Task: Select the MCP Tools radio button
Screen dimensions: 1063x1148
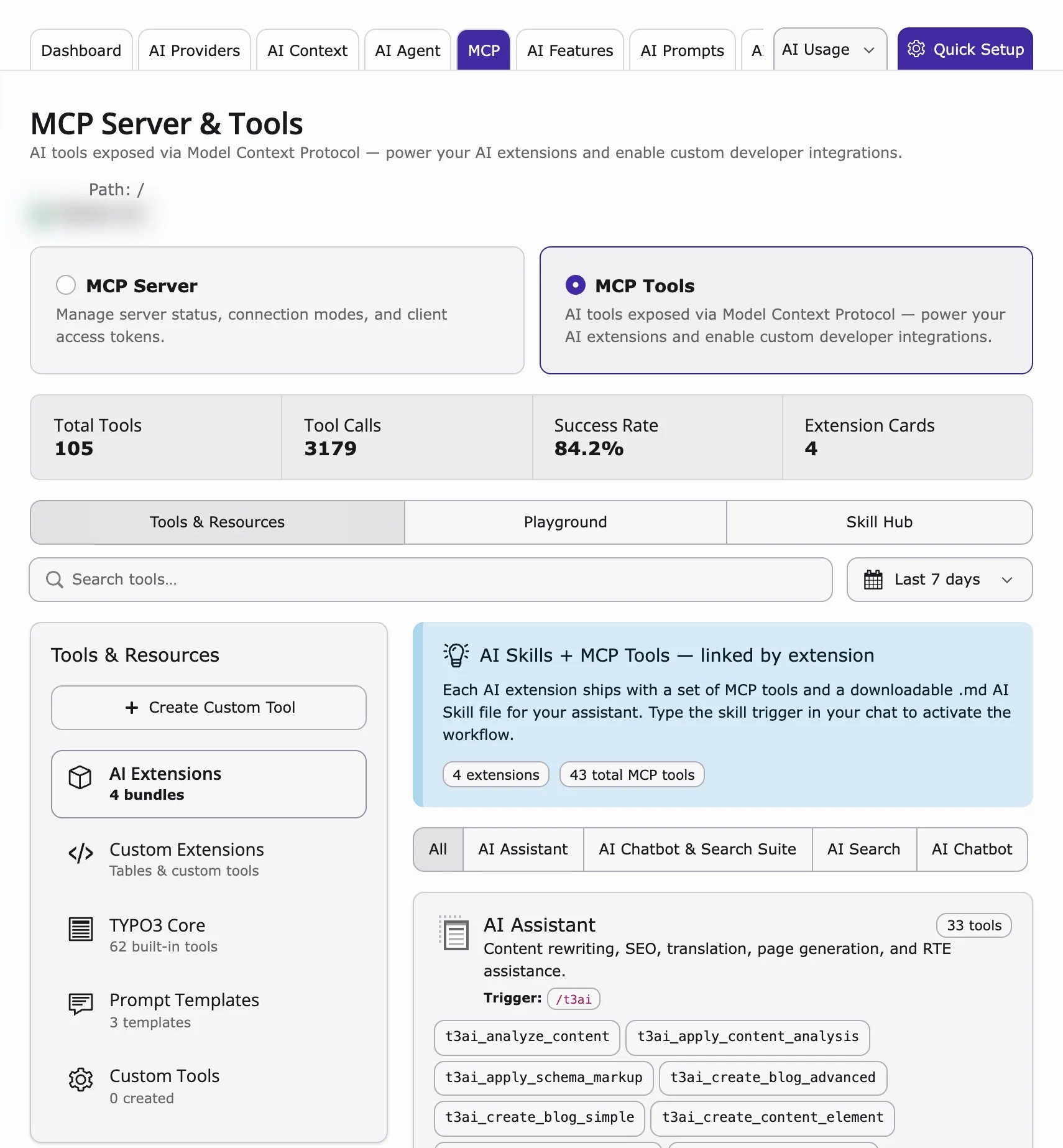Action: (x=576, y=285)
